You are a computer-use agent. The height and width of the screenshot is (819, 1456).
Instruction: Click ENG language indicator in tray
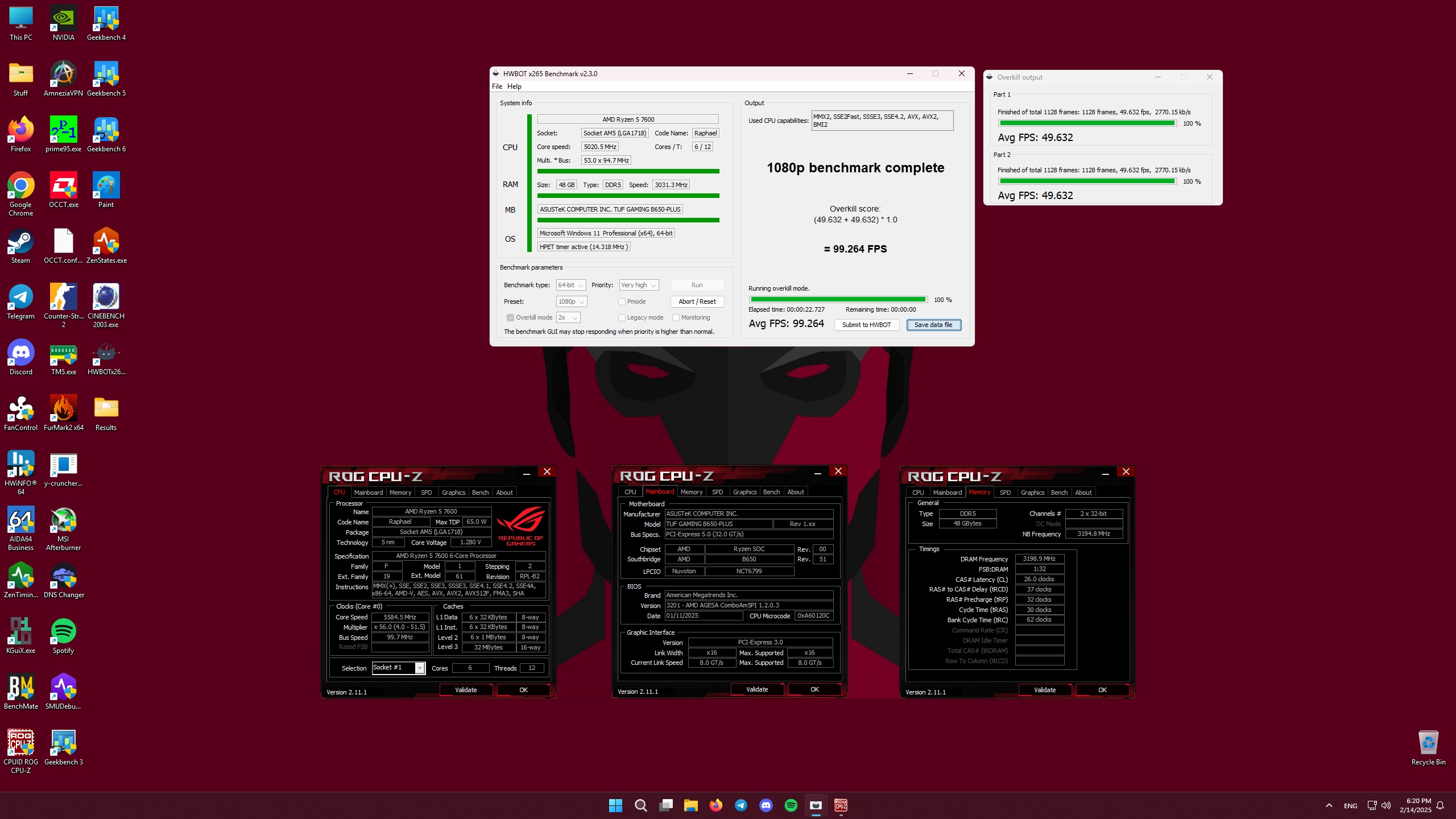pos(1350,806)
